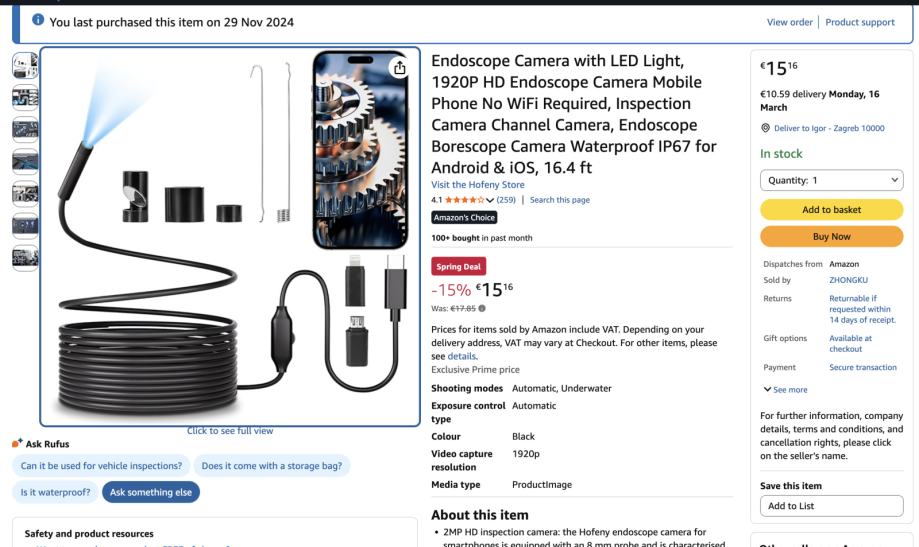Click info icon next to Was price

tap(482, 308)
